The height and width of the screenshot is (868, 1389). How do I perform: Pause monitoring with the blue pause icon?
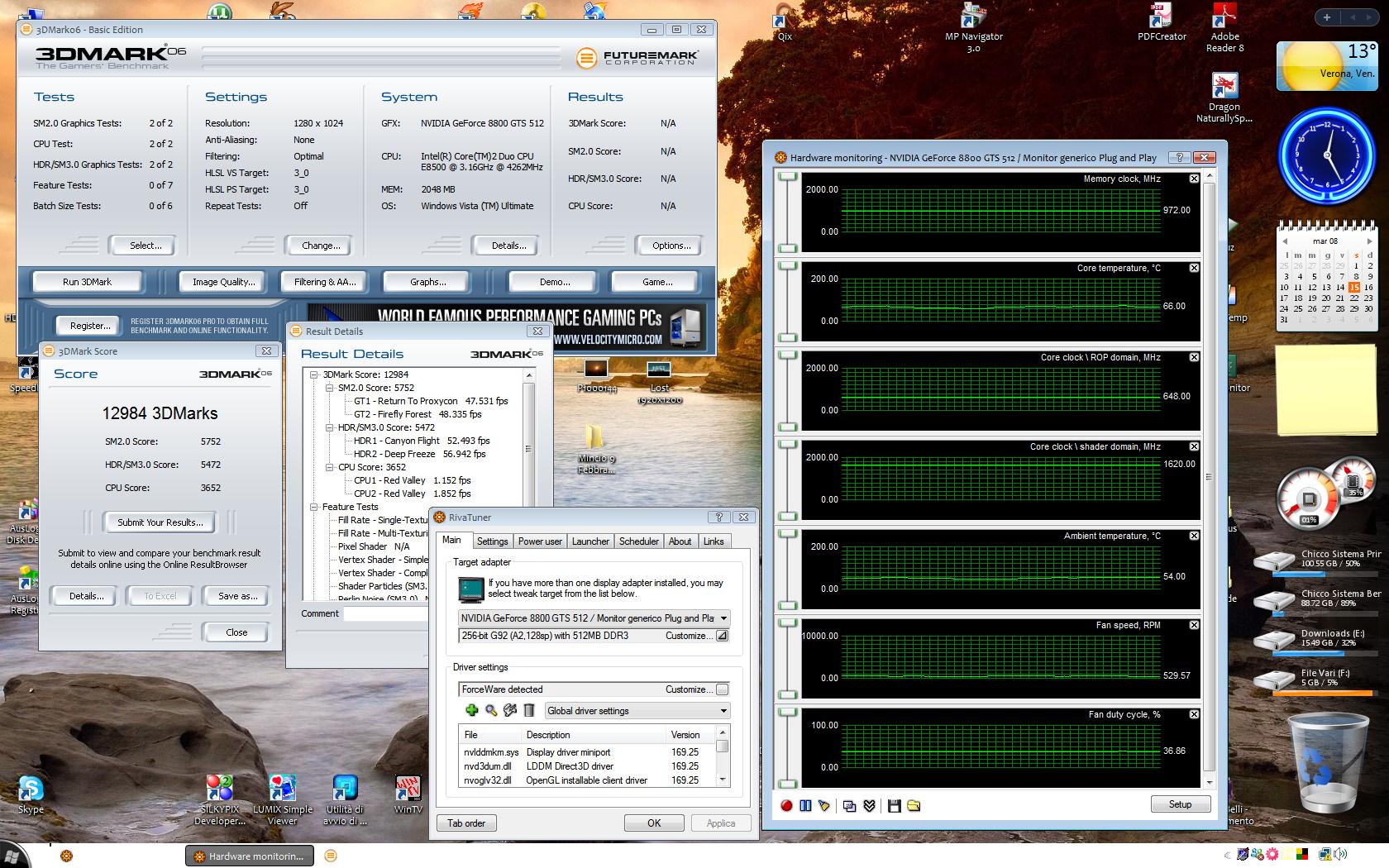[805, 805]
